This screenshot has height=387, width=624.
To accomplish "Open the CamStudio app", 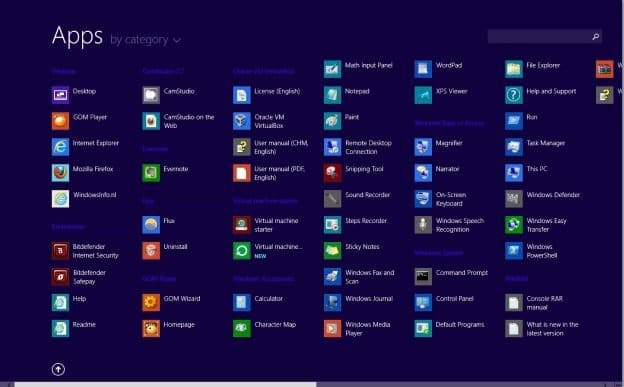I will [169, 95].
